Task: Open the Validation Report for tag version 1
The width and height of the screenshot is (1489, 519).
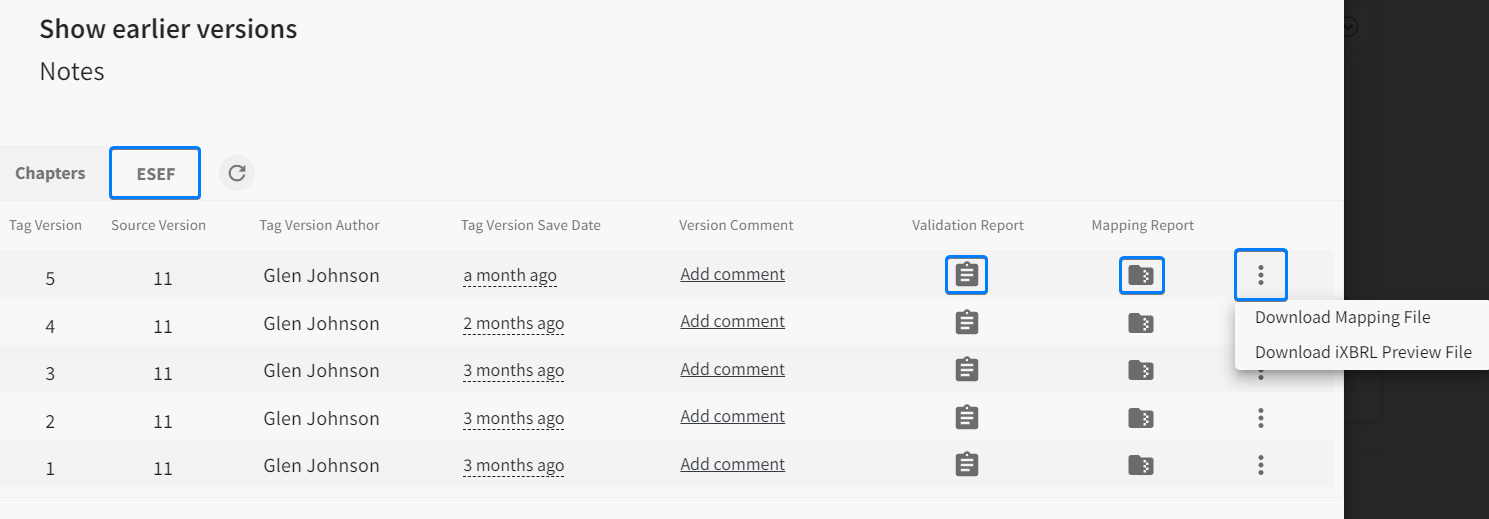Action: click(x=966, y=464)
